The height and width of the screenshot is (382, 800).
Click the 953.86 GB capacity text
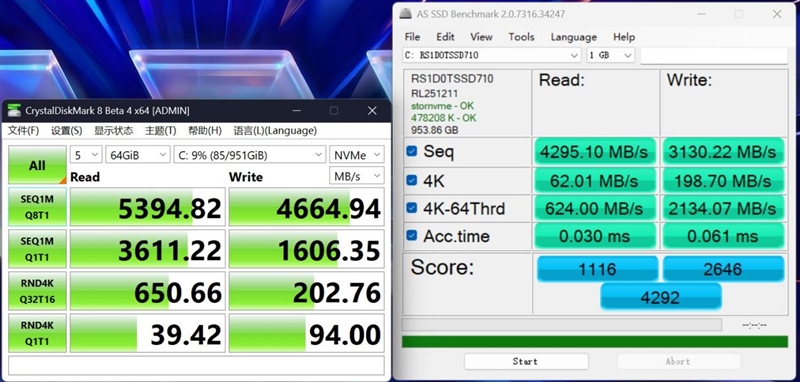pyautogui.click(x=435, y=130)
